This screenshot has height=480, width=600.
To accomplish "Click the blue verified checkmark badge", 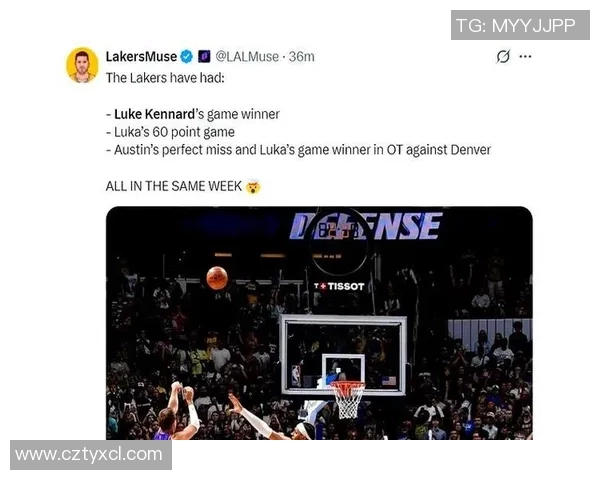I will (187, 57).
